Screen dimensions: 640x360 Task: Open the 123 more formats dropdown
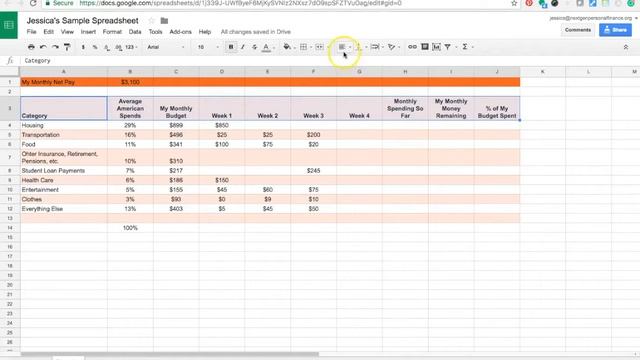(131, 47)
